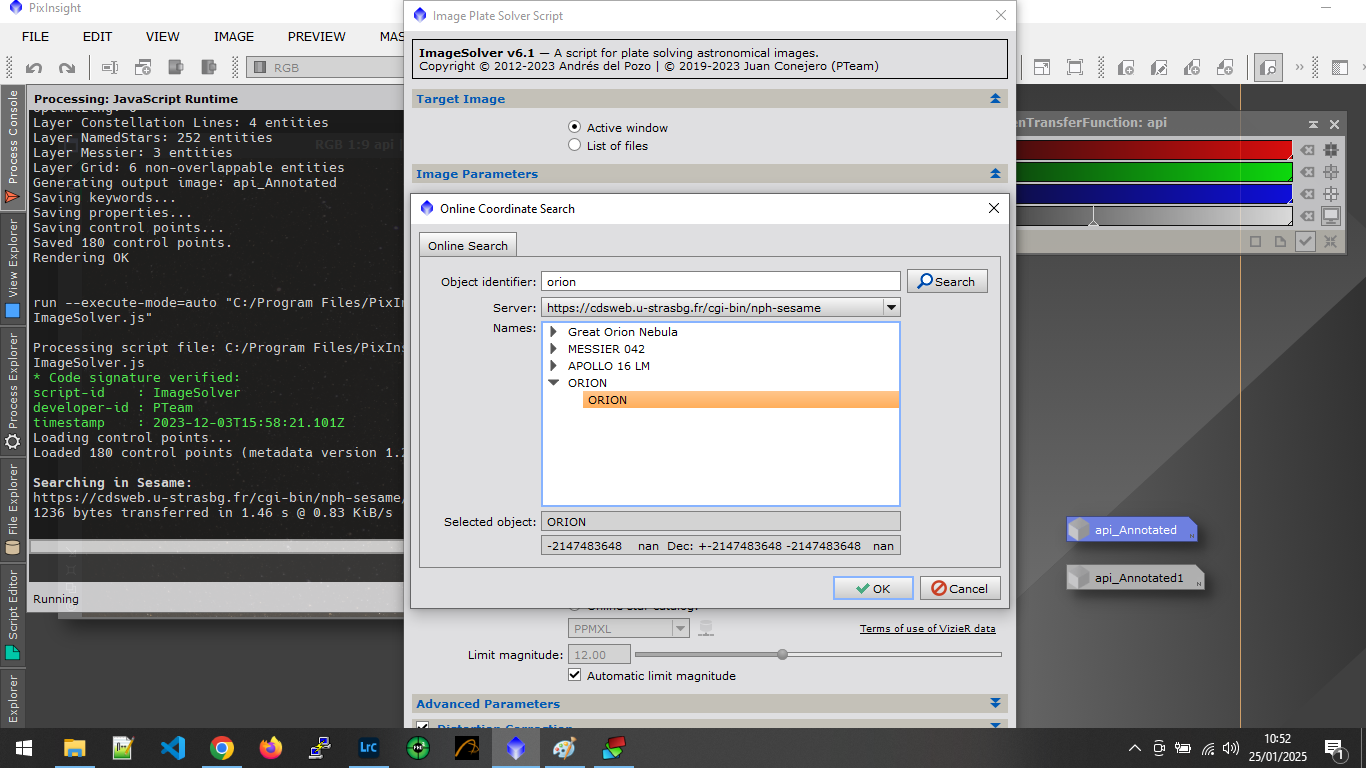The height and width of the screenshot is (768, 1366).
Task: Click the undo arrow in PixInsight toolbar
Action: 34,68
